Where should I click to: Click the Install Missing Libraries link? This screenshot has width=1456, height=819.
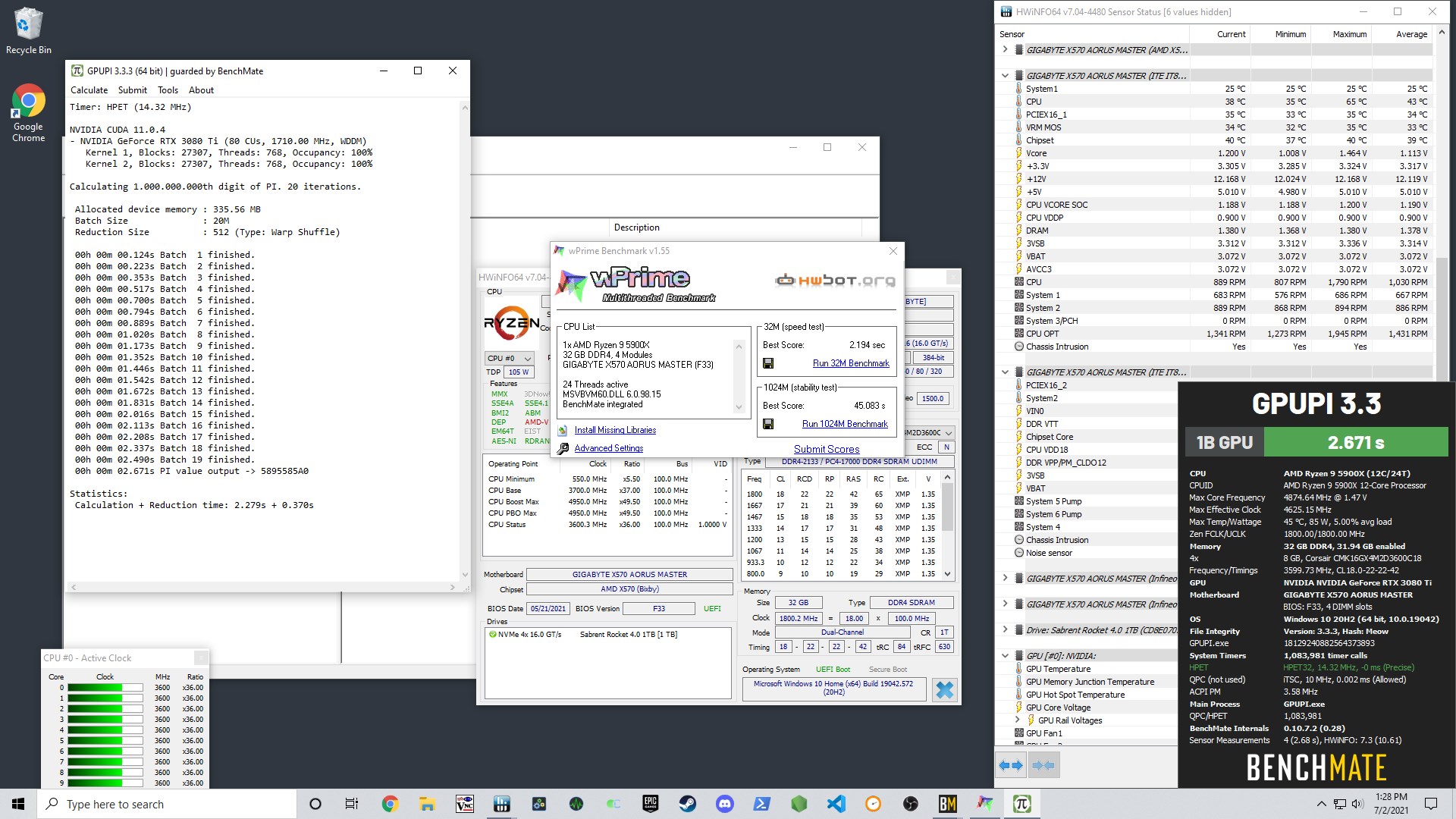[615, 430]
